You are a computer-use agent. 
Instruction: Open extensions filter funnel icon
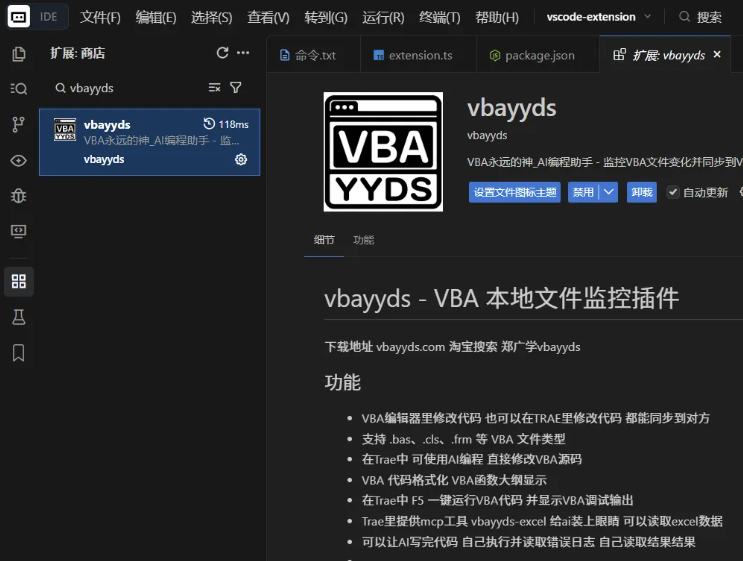pyautogui.click(x=236, y=88)
